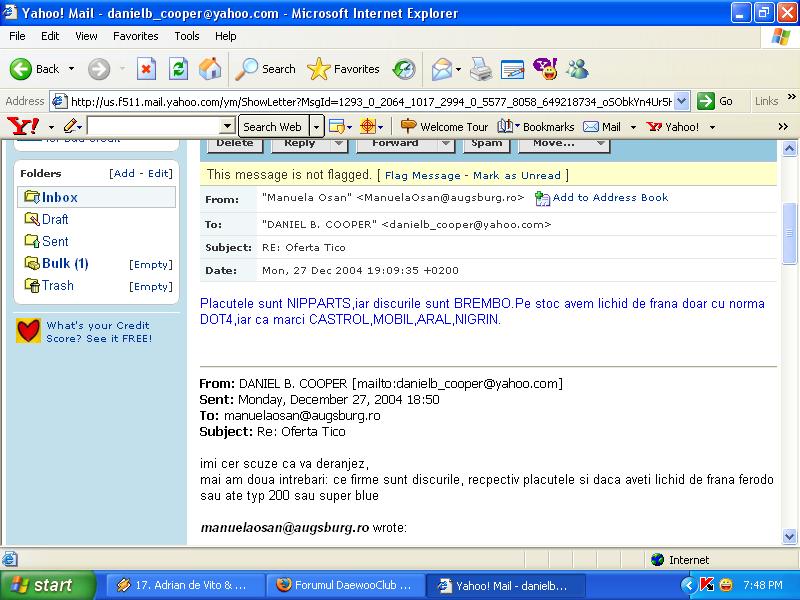Click the Go button next to the address bar
Image resolution: width=800 pixels, height=600 pixels.
[x=715, y=101]
